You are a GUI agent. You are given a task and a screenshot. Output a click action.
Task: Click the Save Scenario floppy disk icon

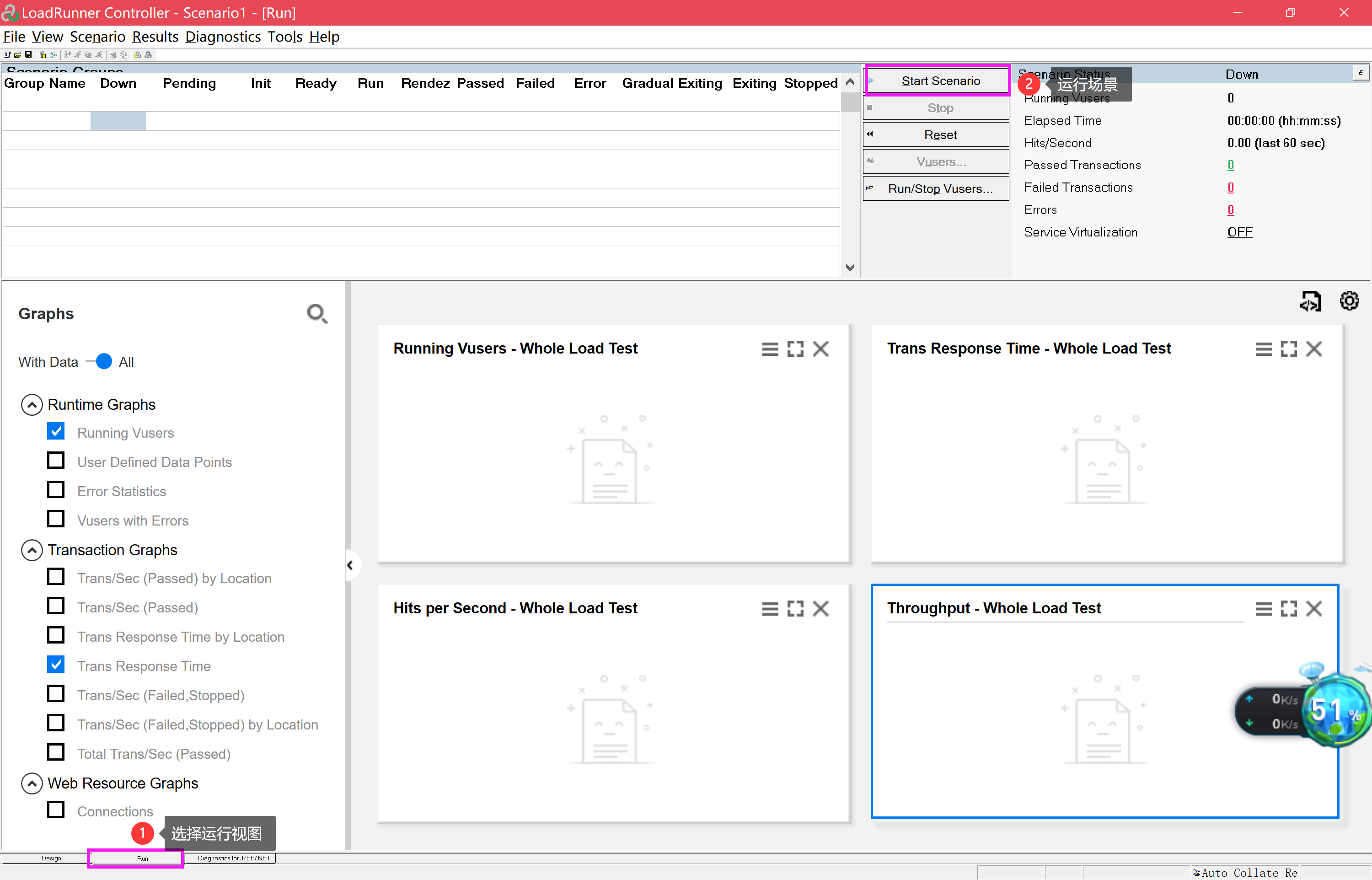[x=28, y=55]
